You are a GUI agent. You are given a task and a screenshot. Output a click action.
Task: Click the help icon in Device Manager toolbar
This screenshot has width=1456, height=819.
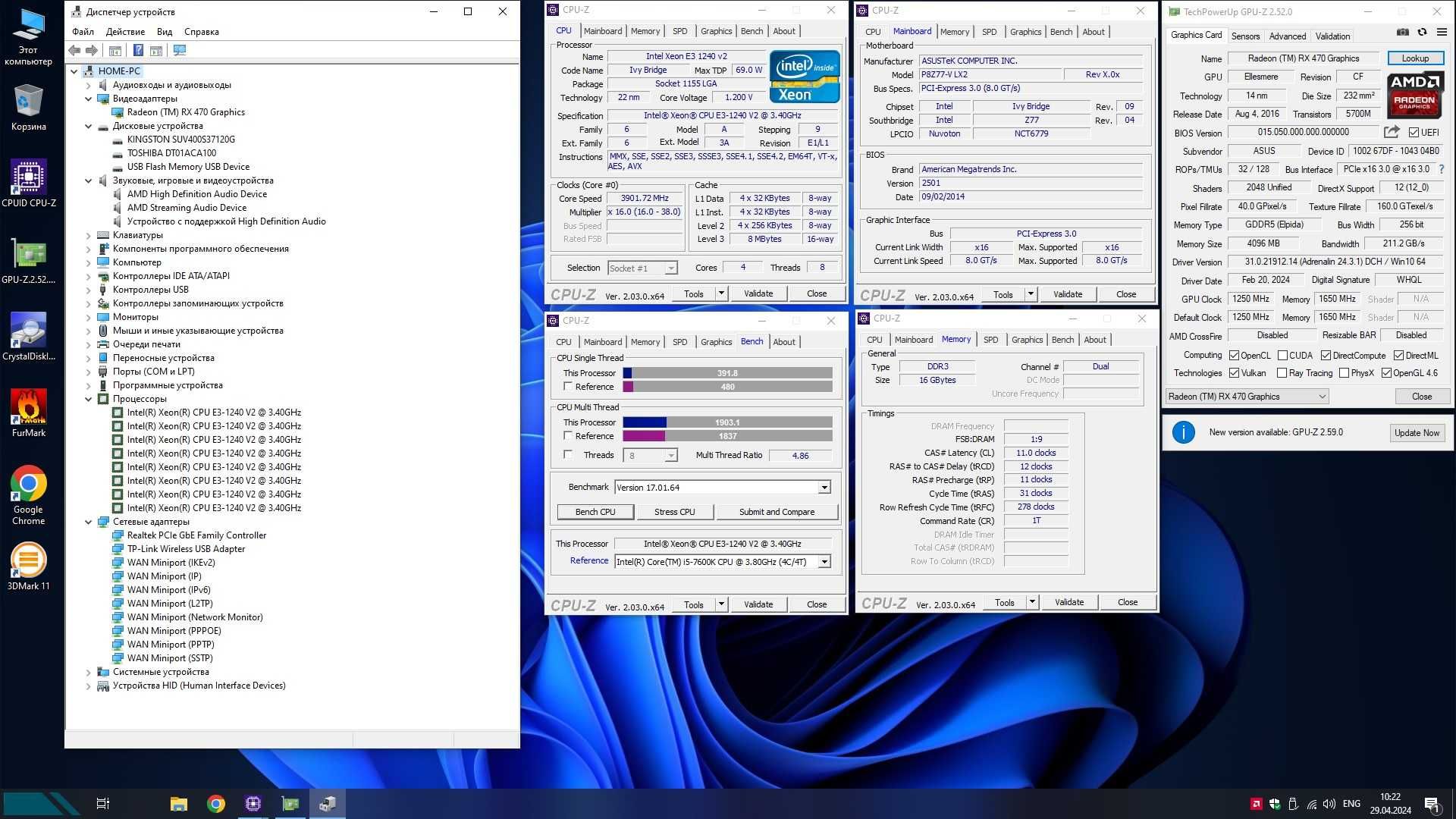138,50
